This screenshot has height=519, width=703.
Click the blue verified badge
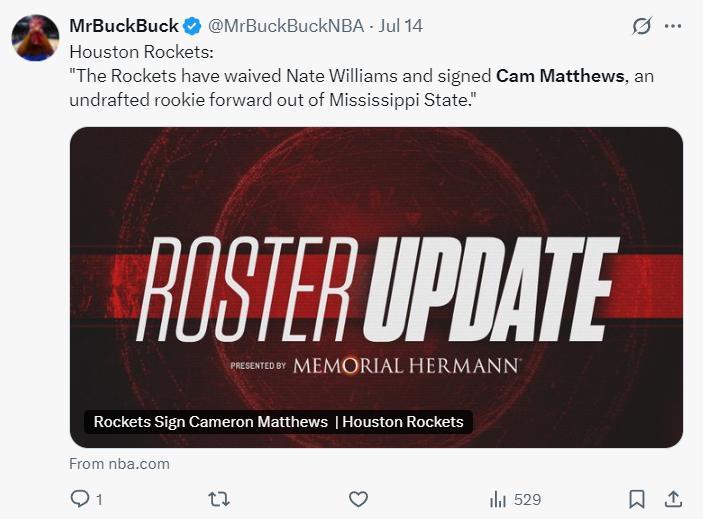click(x=192, y=26)
